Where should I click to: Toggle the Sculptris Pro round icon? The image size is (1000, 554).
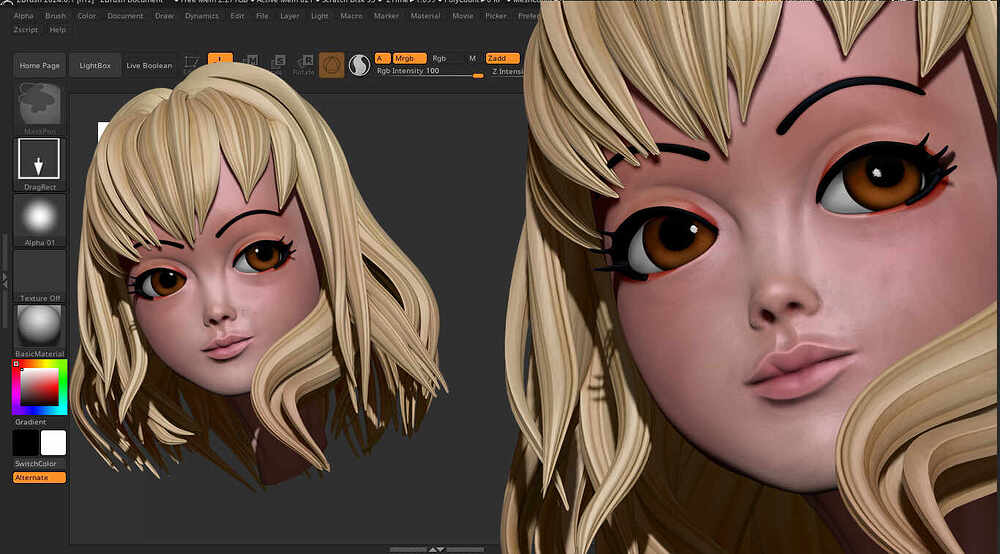point(359,65)
